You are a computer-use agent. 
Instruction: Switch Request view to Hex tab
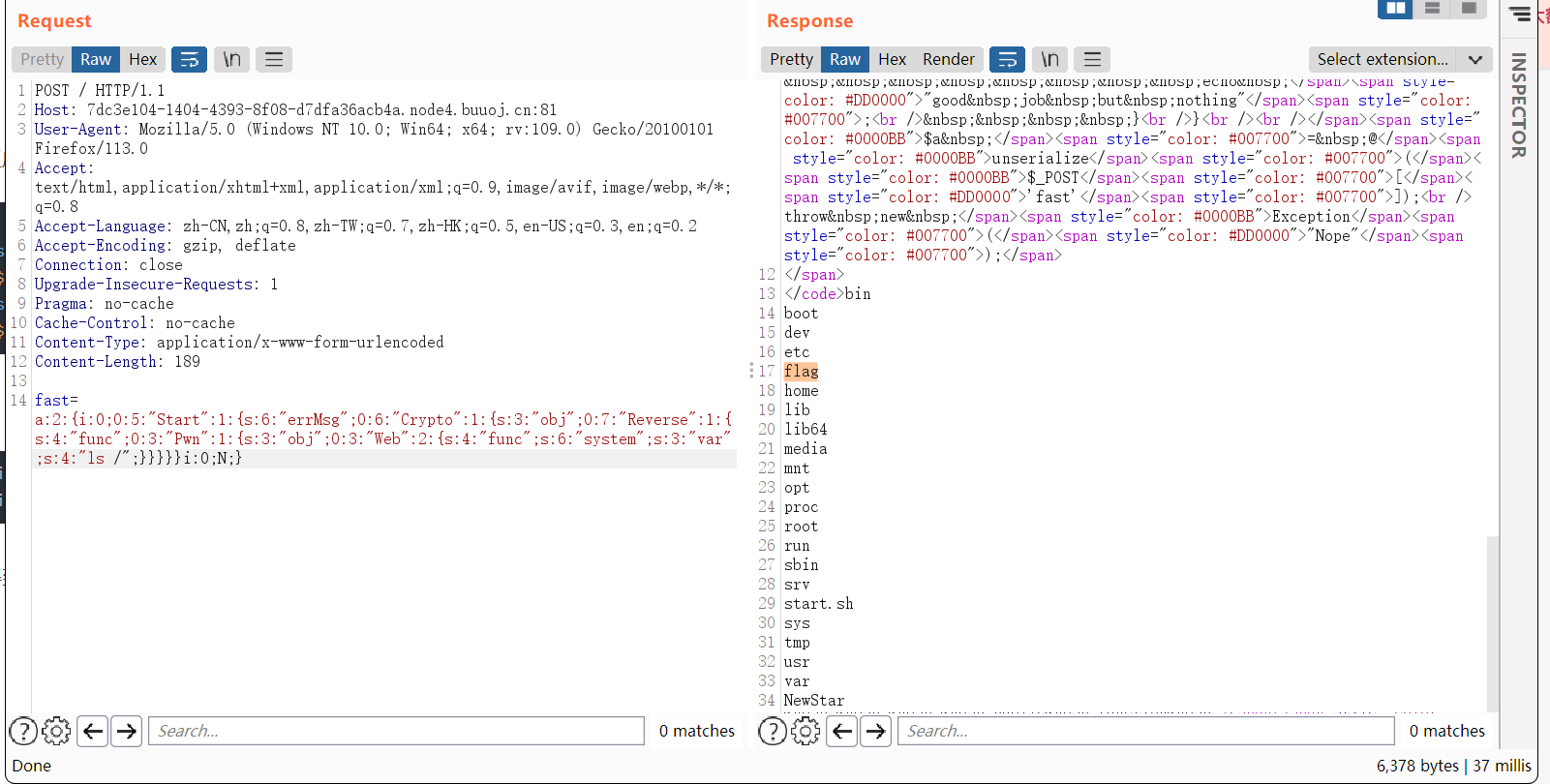tap(142, 59)
